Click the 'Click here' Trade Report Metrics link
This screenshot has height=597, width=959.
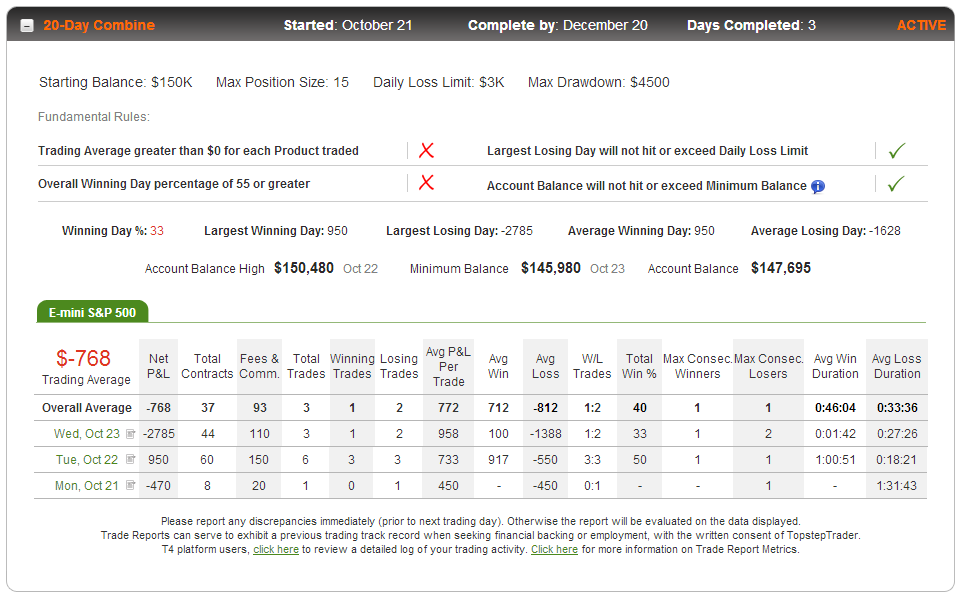554,549
